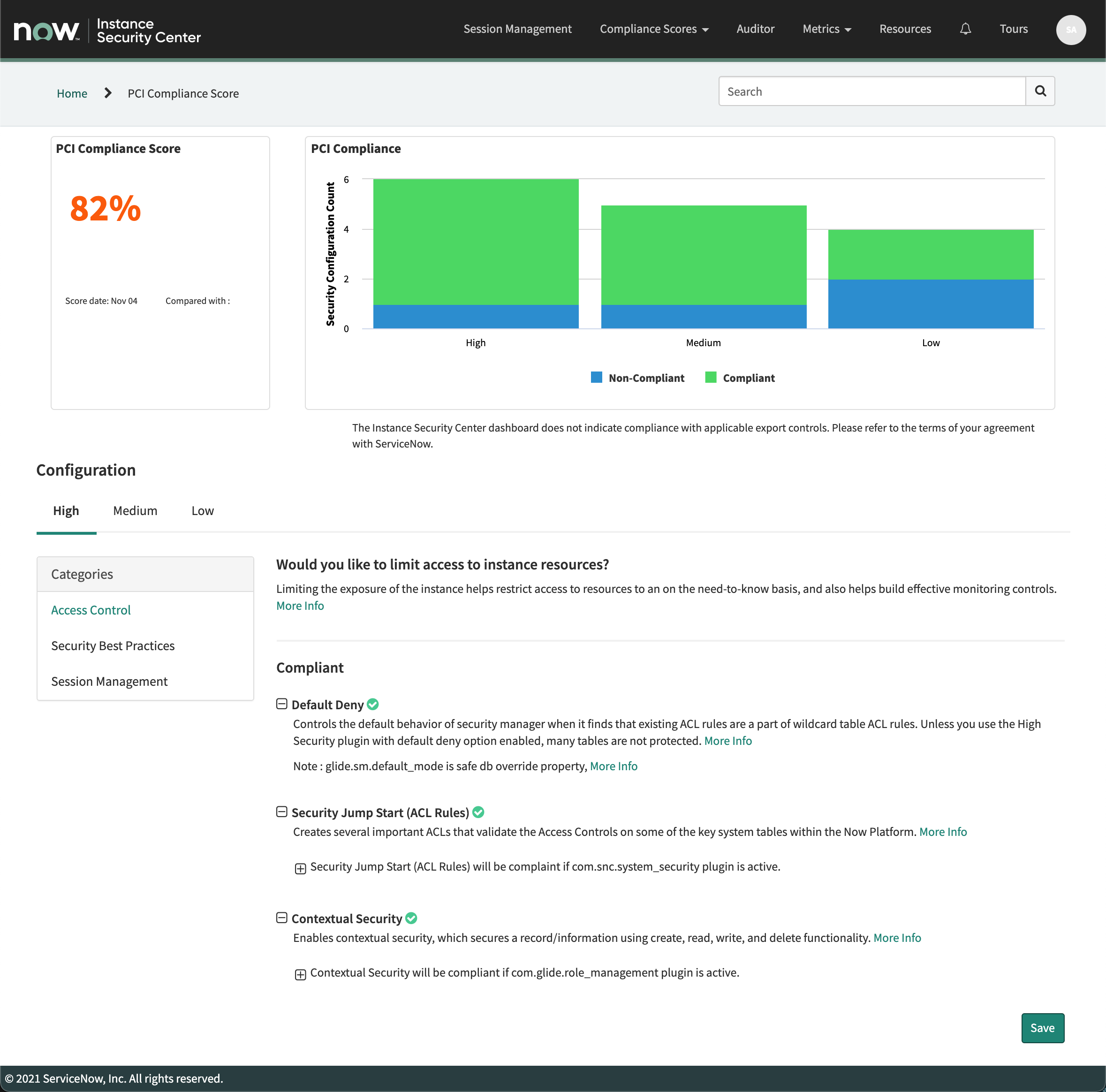This screenshot has width=1106, height=1092.
Task: Open the notifications bell
Action: [x=965, y=29]
